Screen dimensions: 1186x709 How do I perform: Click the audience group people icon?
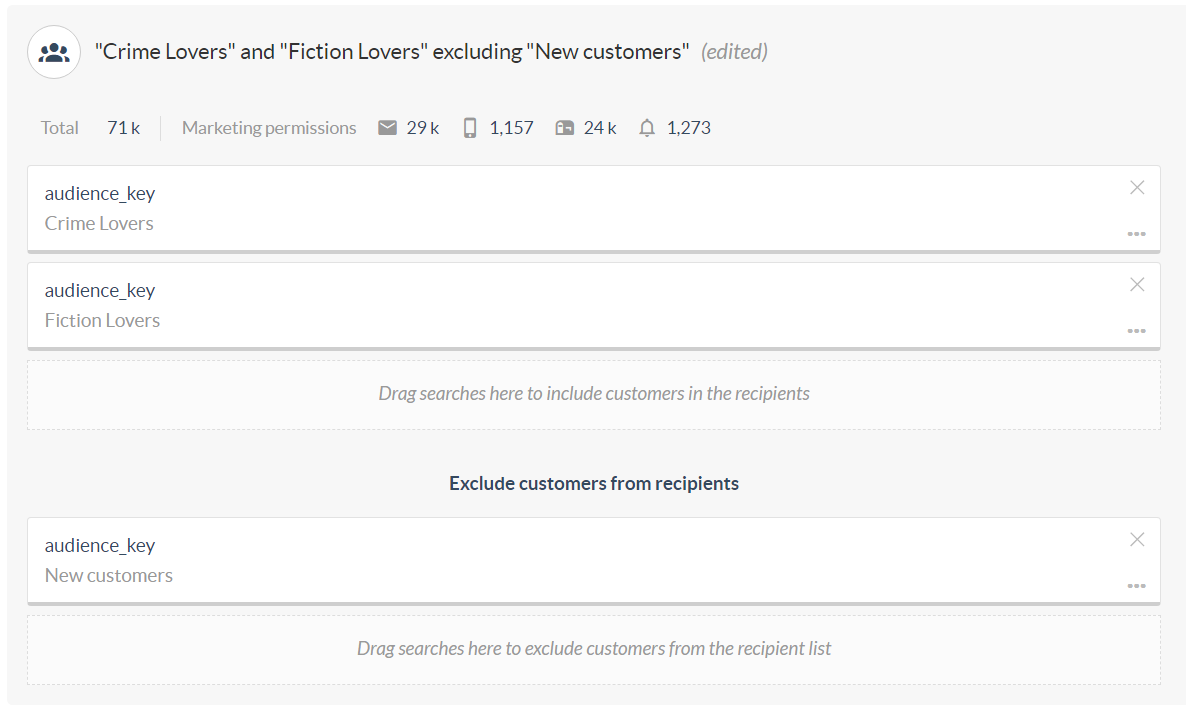[x=54, y=52]
